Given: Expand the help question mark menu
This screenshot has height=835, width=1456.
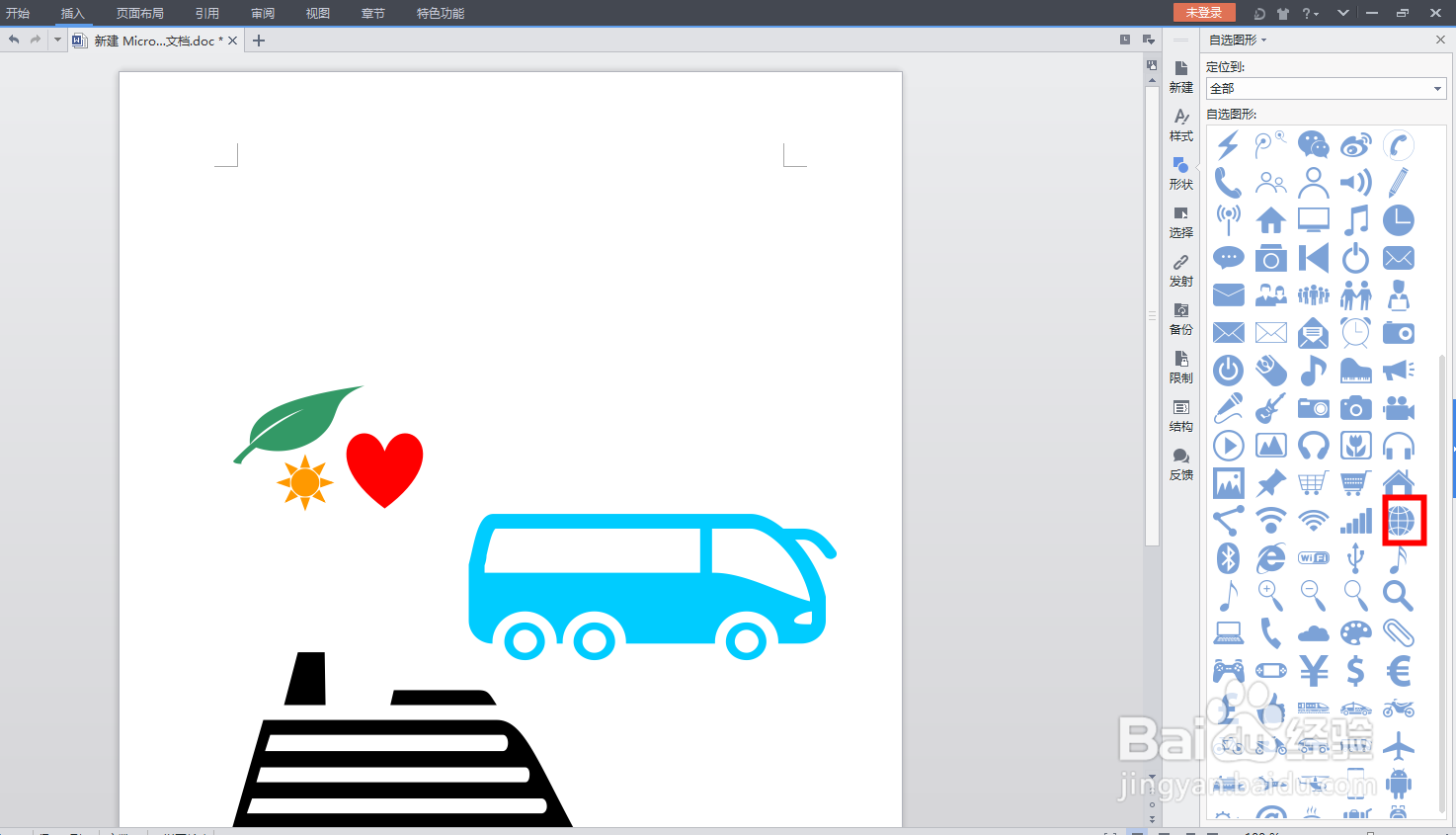Looking at the screenshot, I should pos(1311,13).
